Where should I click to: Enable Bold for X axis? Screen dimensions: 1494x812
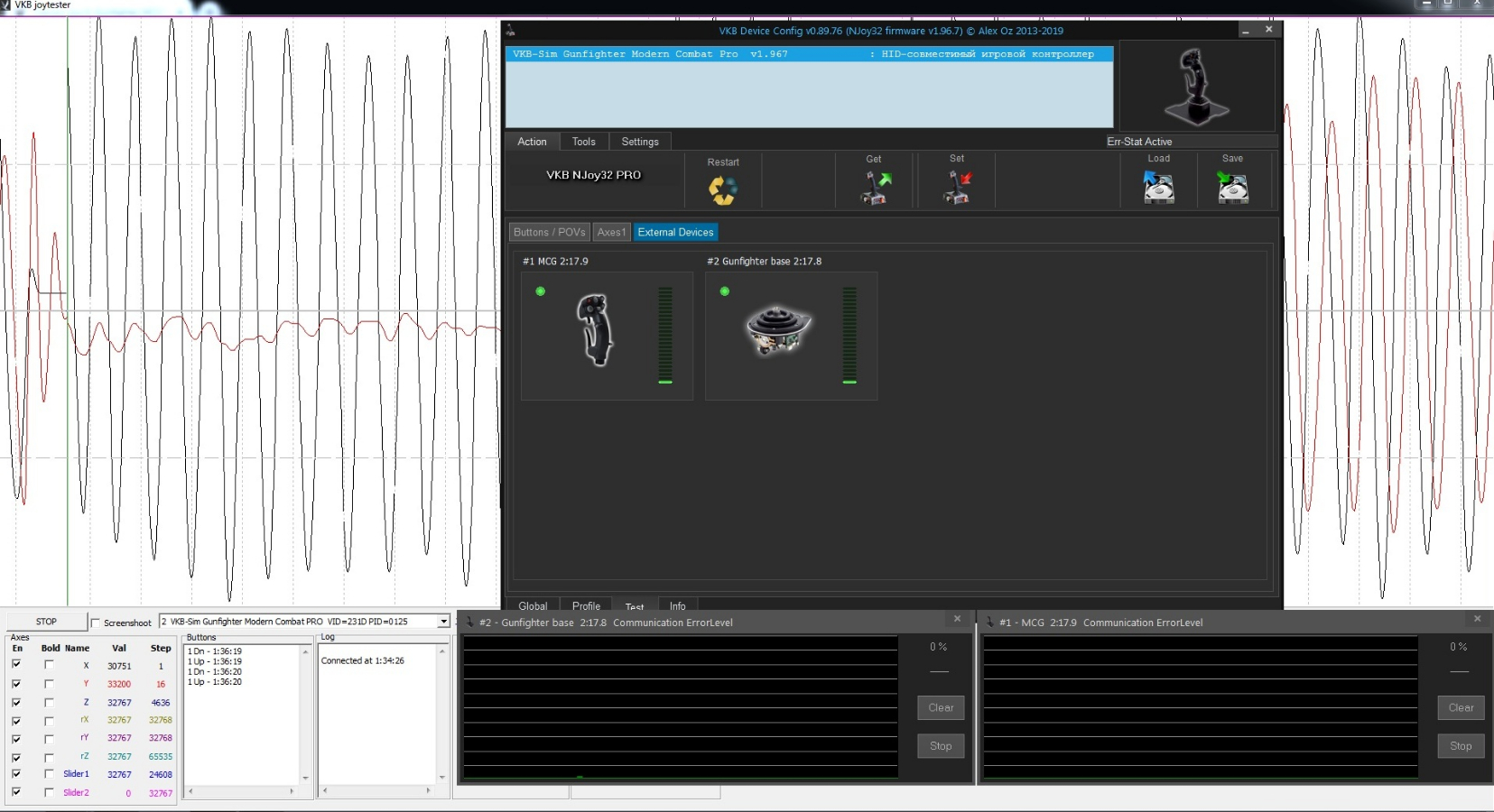click(x=49, y=665)
